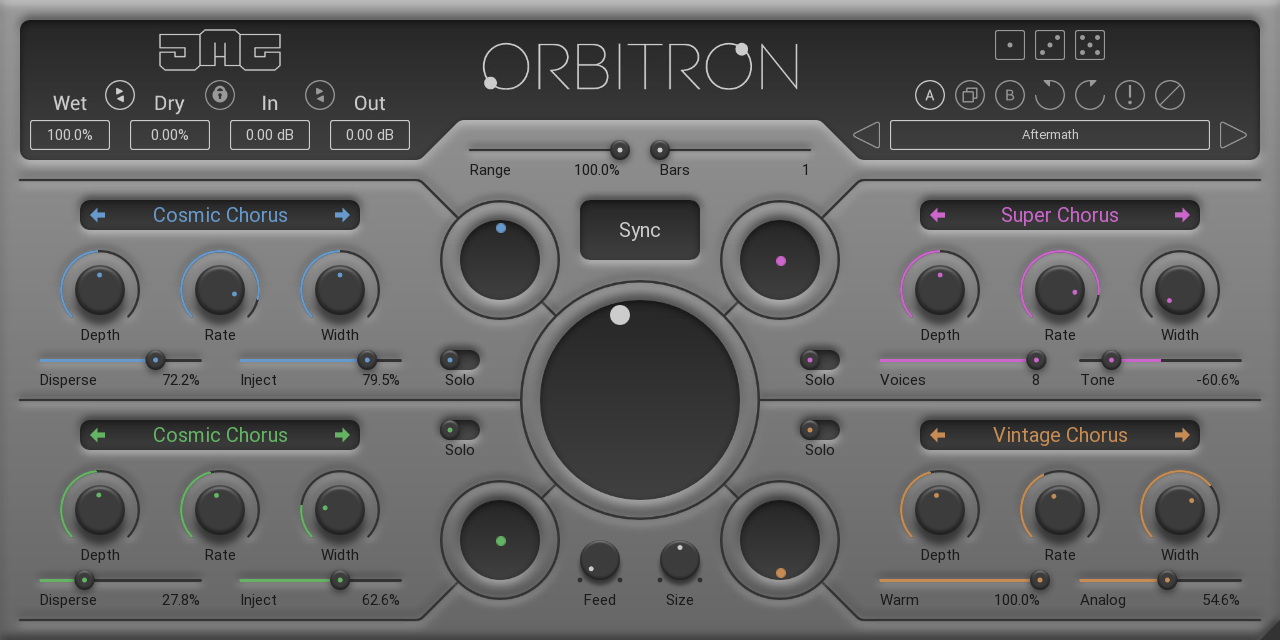The width and height of the screenshot is (1280, 640).
Task: Select preset slot A
Action: [929, 95]
